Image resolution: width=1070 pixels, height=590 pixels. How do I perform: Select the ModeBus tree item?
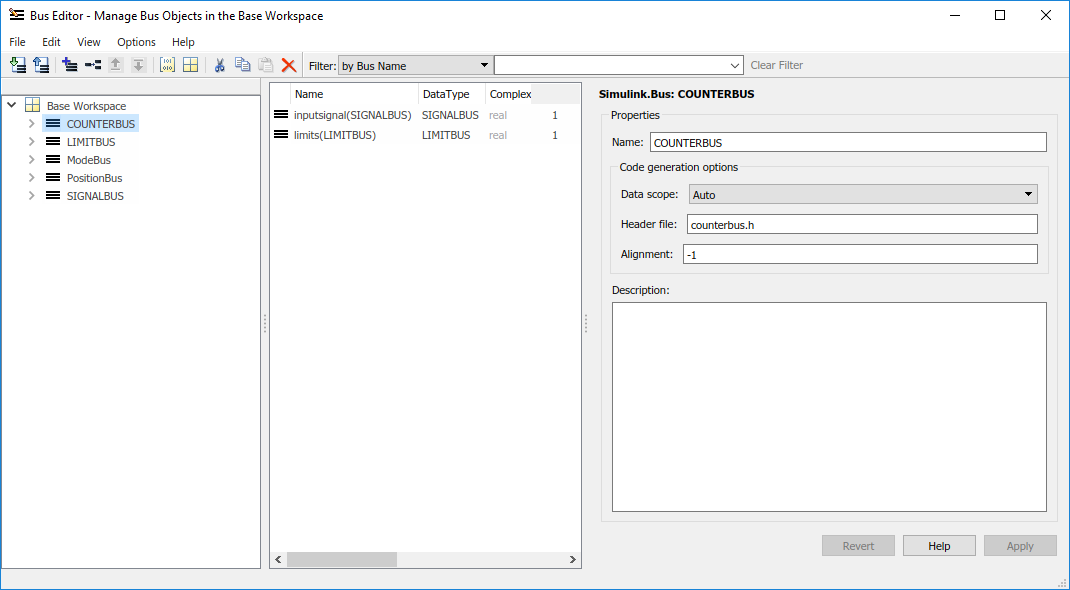pyautogui.click(x=89, y=160)
